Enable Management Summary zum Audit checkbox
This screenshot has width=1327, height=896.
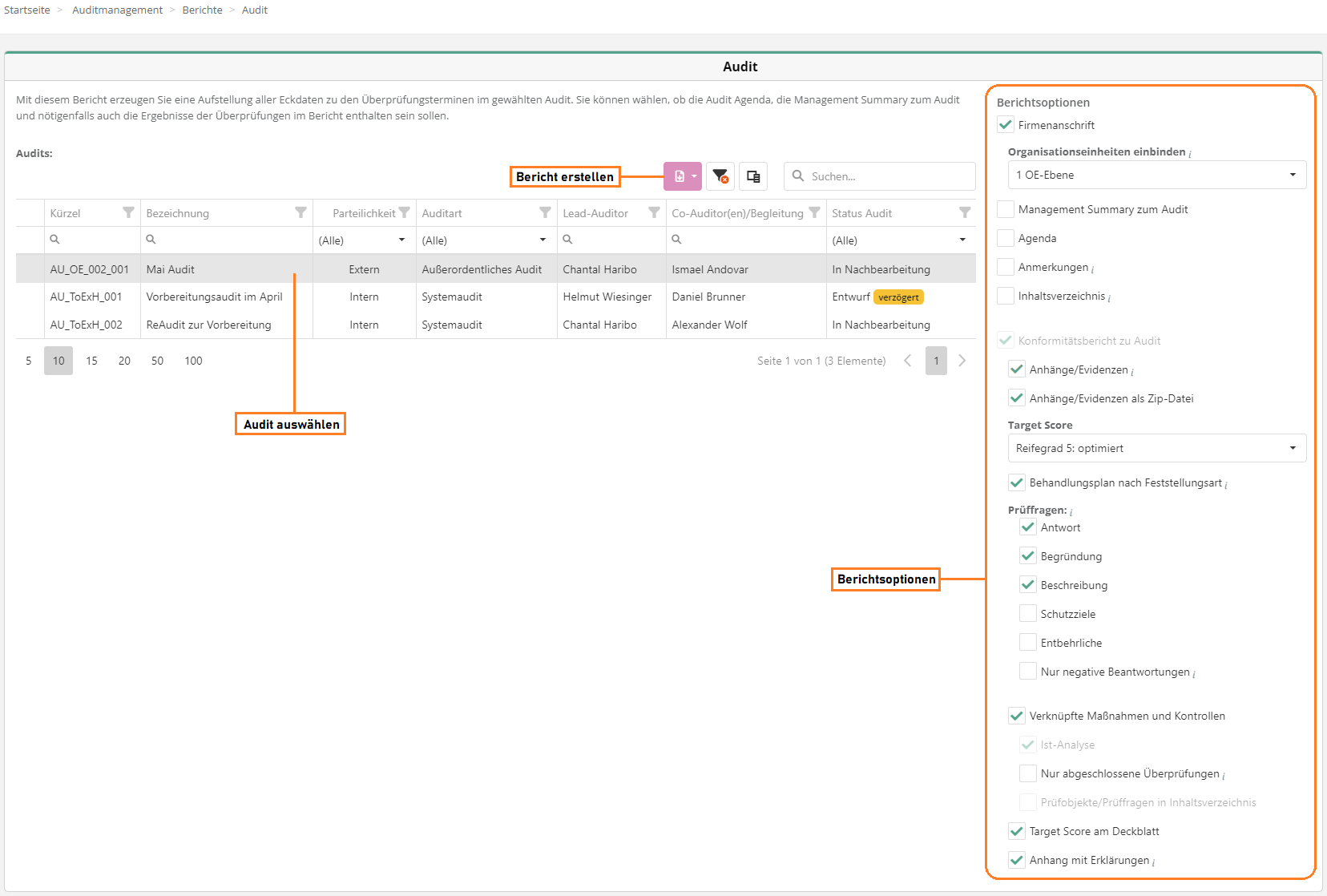point(1006,209)
